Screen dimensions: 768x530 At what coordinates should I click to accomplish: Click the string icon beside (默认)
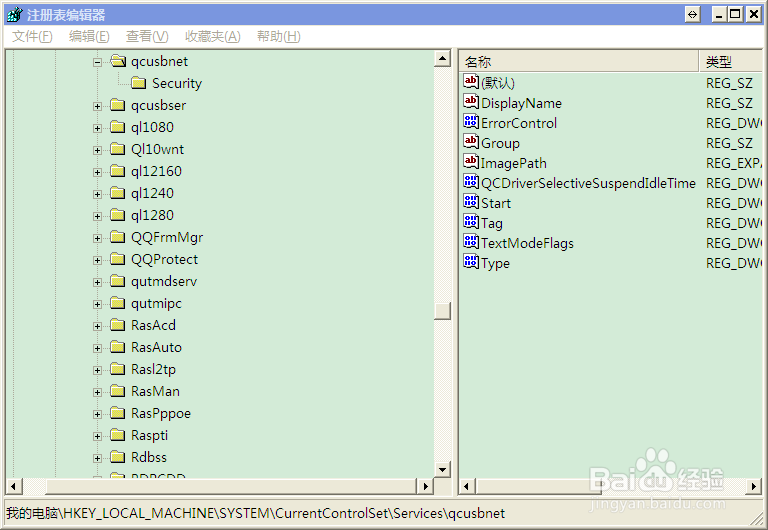(471, 82)
